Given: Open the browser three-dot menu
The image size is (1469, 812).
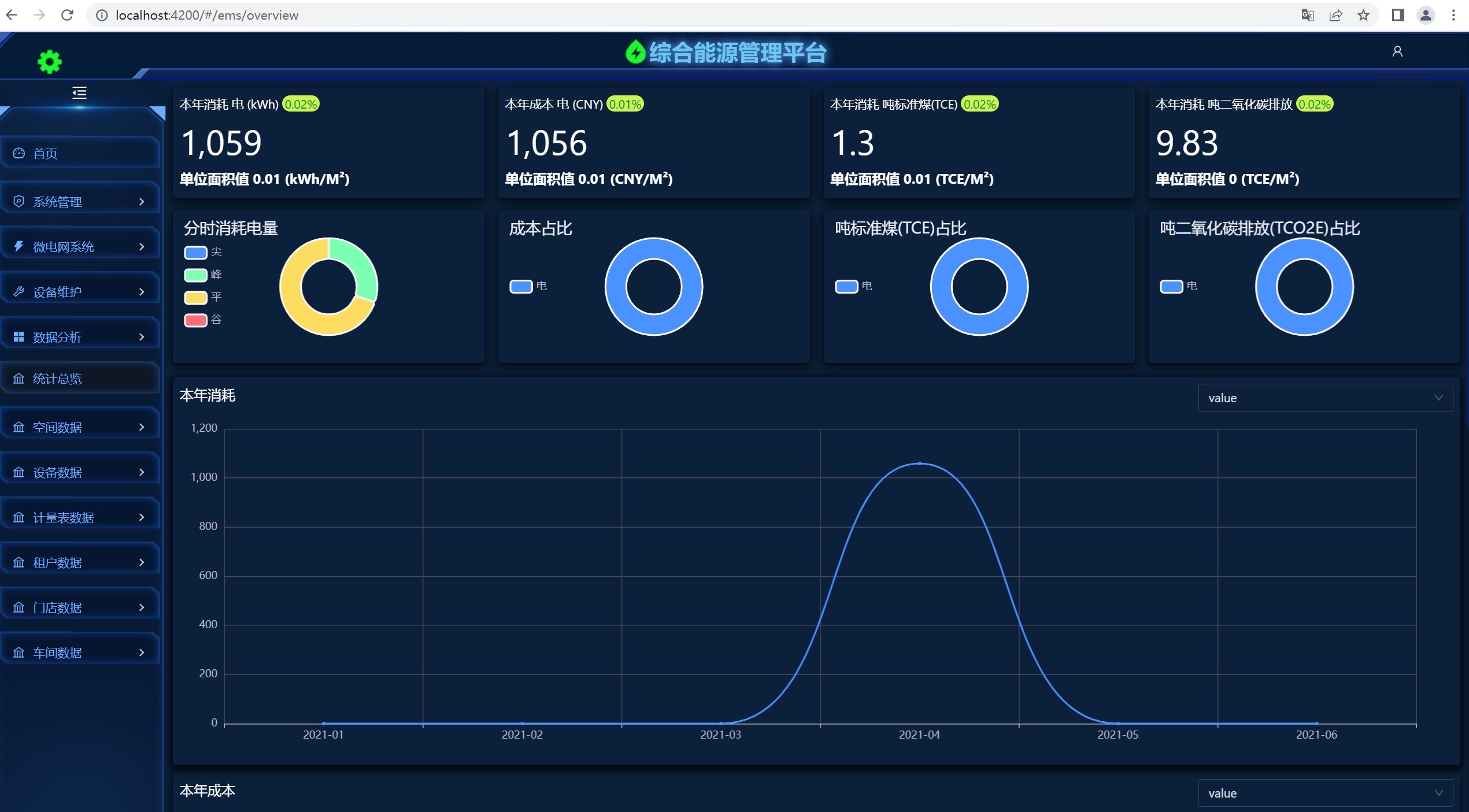Looking at the screenshot, I should point(1453,15).
